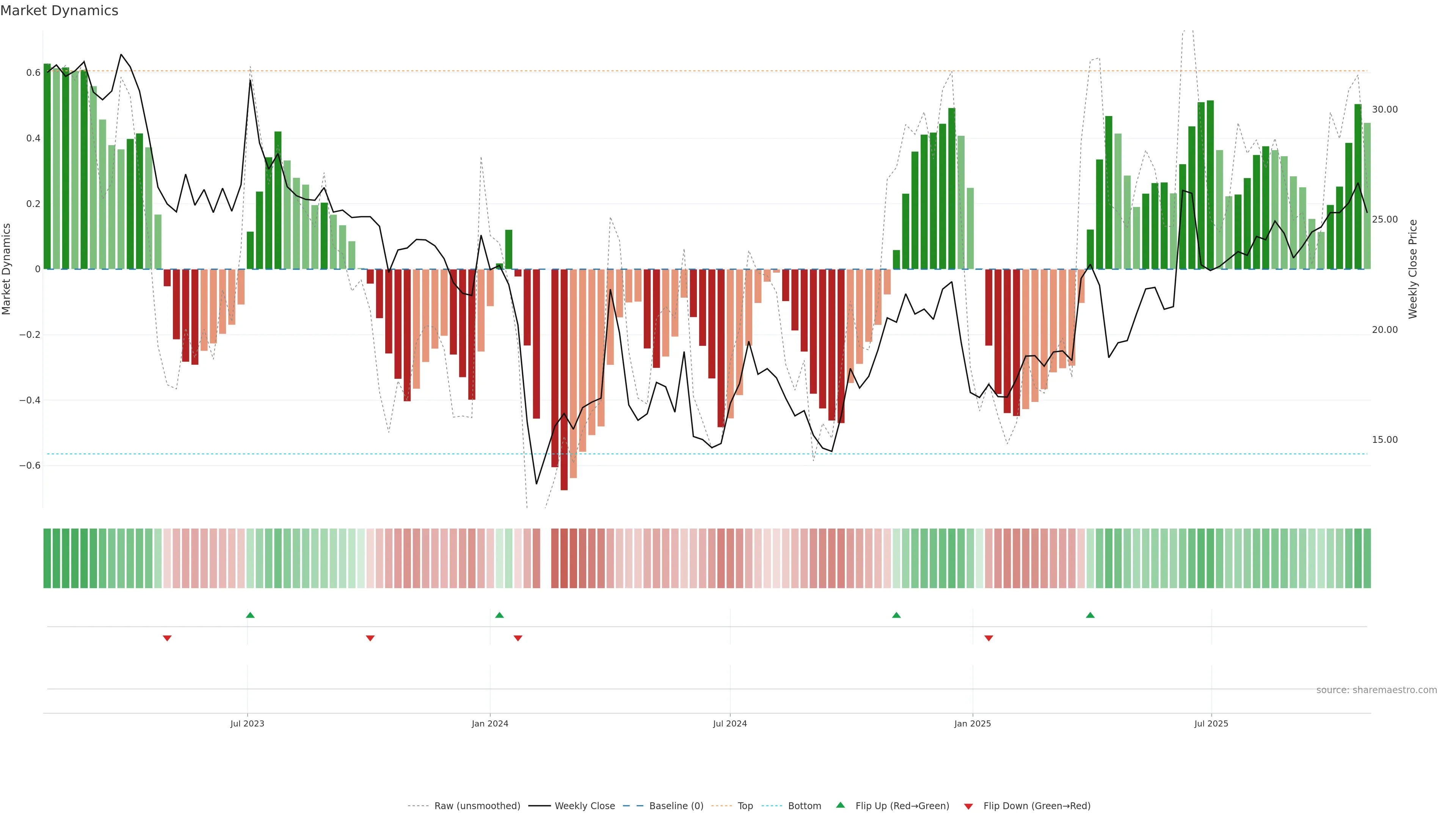Click the Jul 2024 x-axis label
The height and width of the screenshot is (819, 1456).
tap(730, 723)
